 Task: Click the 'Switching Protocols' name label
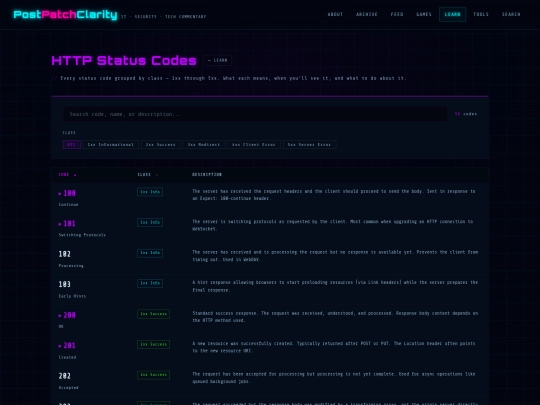click(x=82, y=235)
